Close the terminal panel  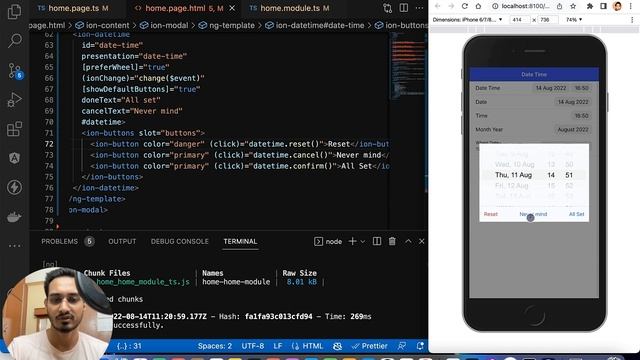pos(422,241)
